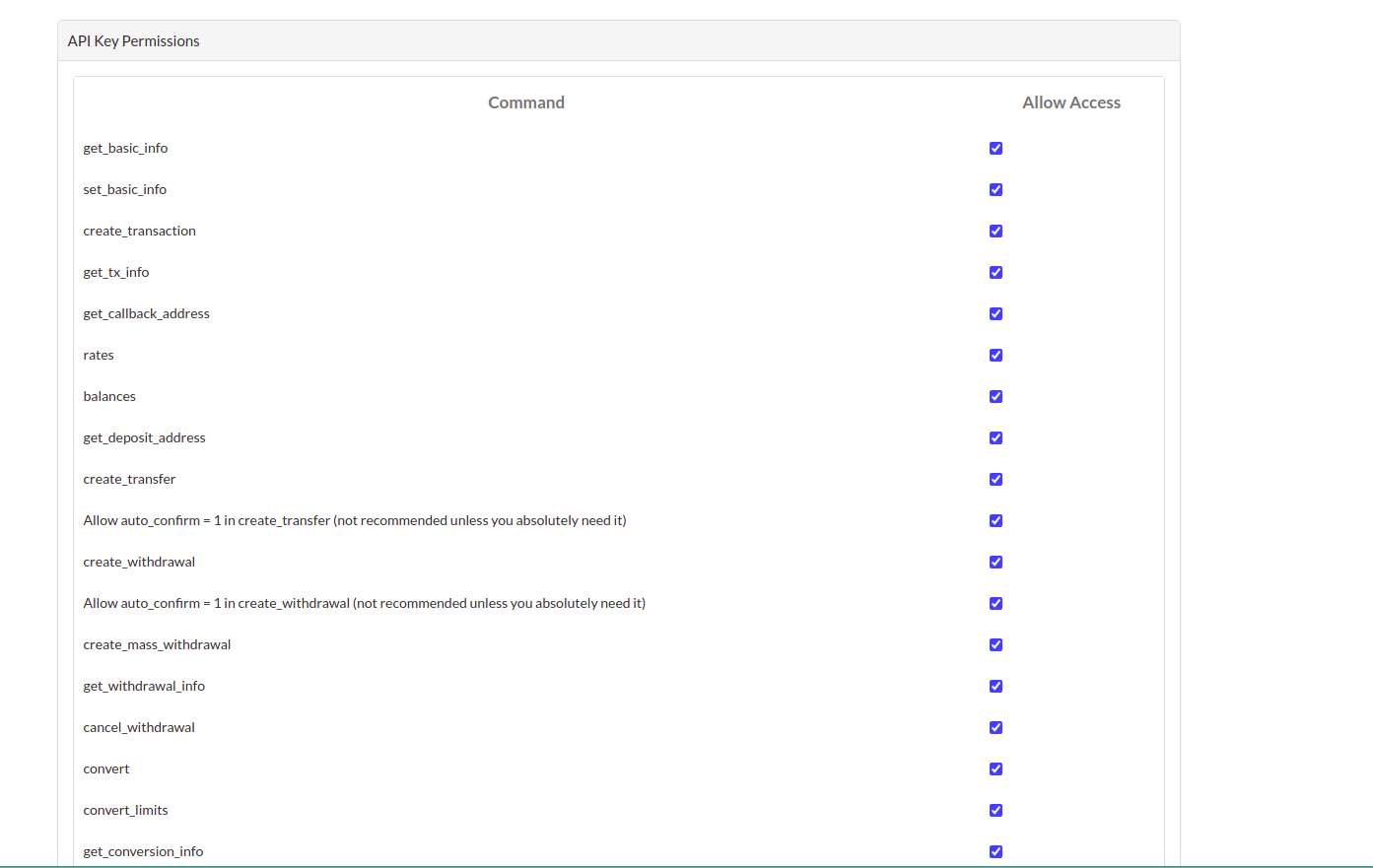Uncheck auto_confirm for create_transfer
Image resolution: width=1373 pixels, height=868 pixels.
[995, 521]
